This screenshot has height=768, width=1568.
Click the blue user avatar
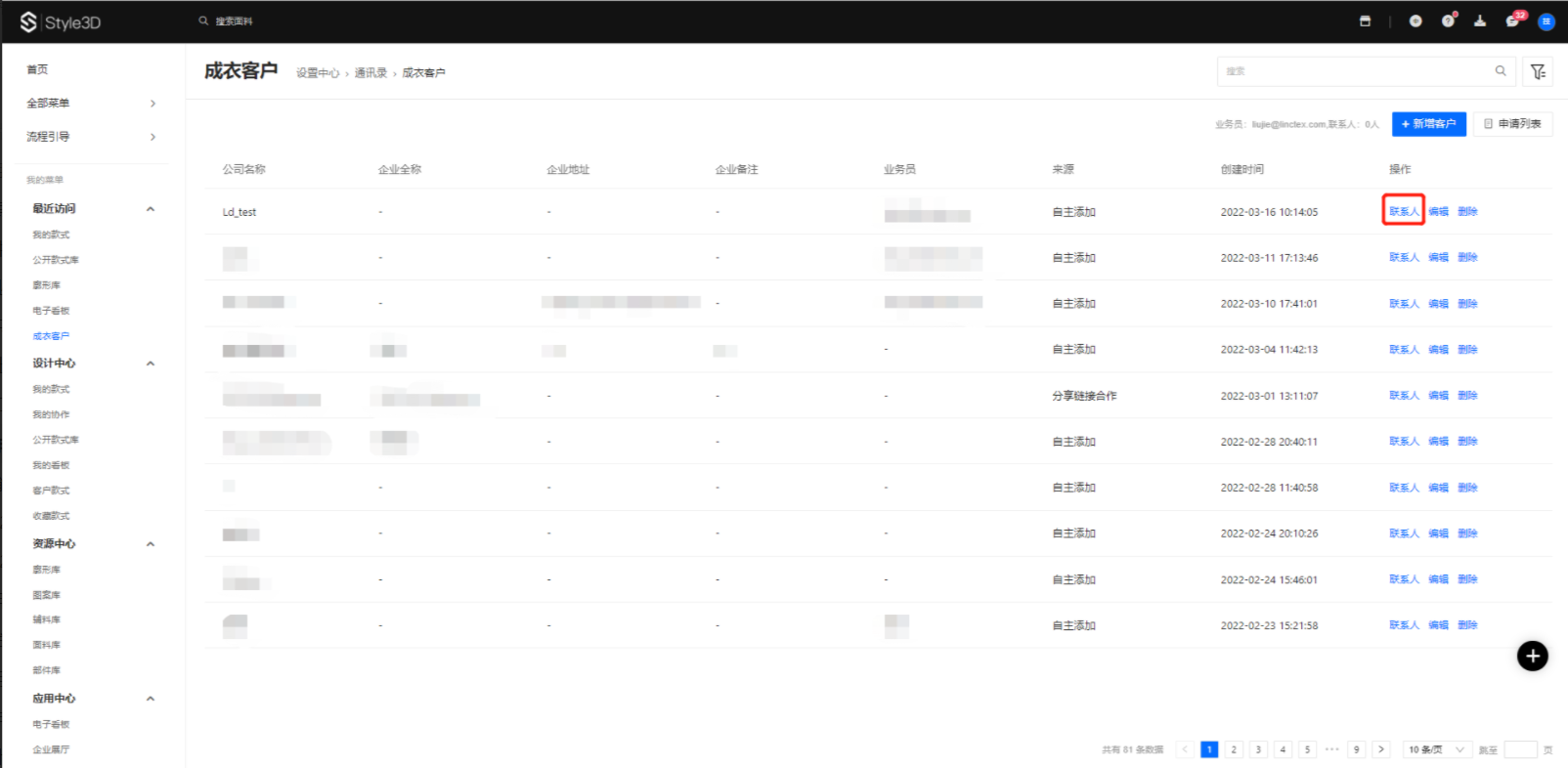point(1546,21)
